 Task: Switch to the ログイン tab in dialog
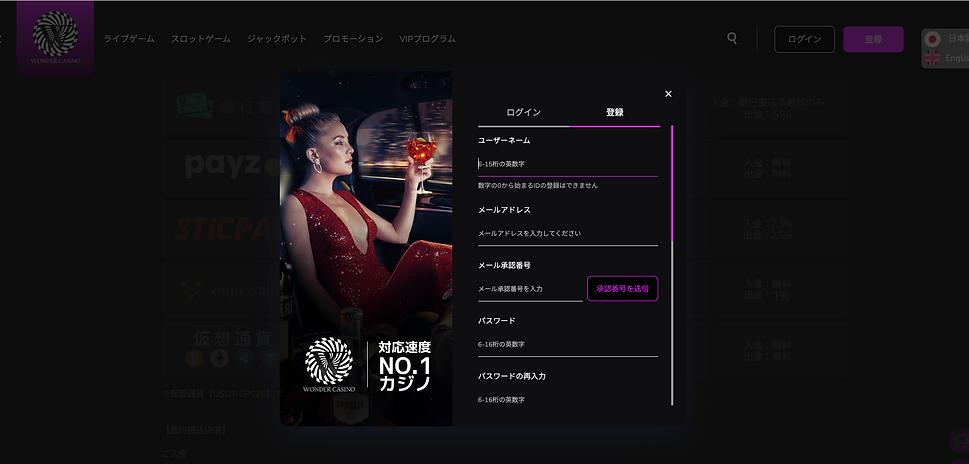(x=523, y=112)
